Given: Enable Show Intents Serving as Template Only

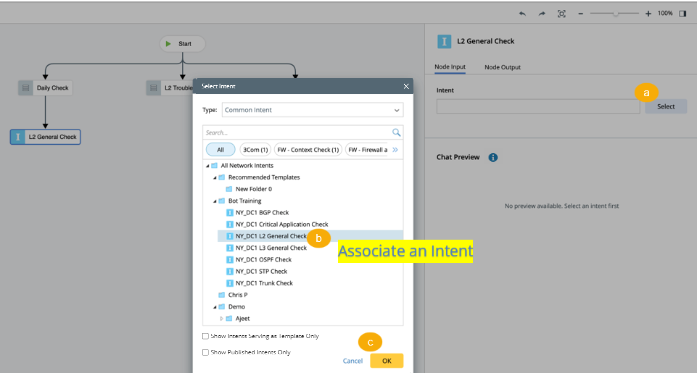Looking at the screenshot, I should pyautogui.click(x=205, y=336).
